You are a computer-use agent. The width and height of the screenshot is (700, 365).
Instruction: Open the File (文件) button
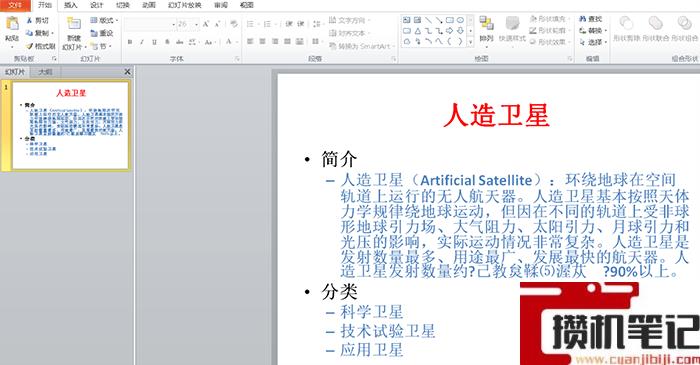[x=15, y=5]
